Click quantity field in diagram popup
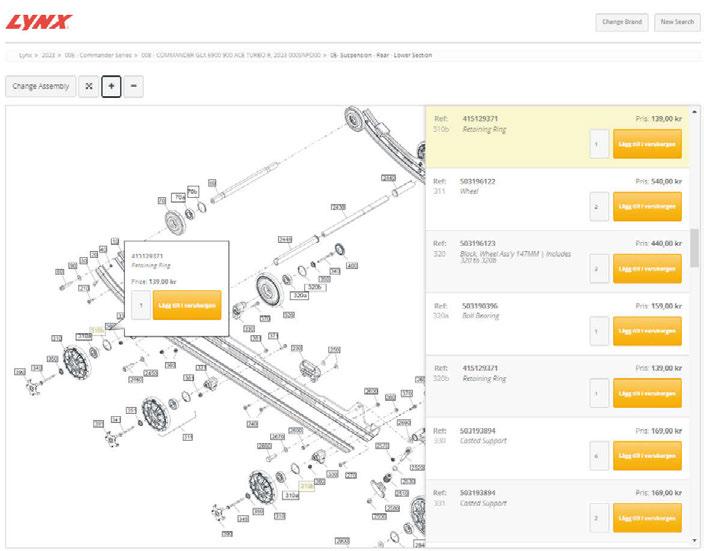The height and width of the screenshot is (551, 704). [141, 305]
